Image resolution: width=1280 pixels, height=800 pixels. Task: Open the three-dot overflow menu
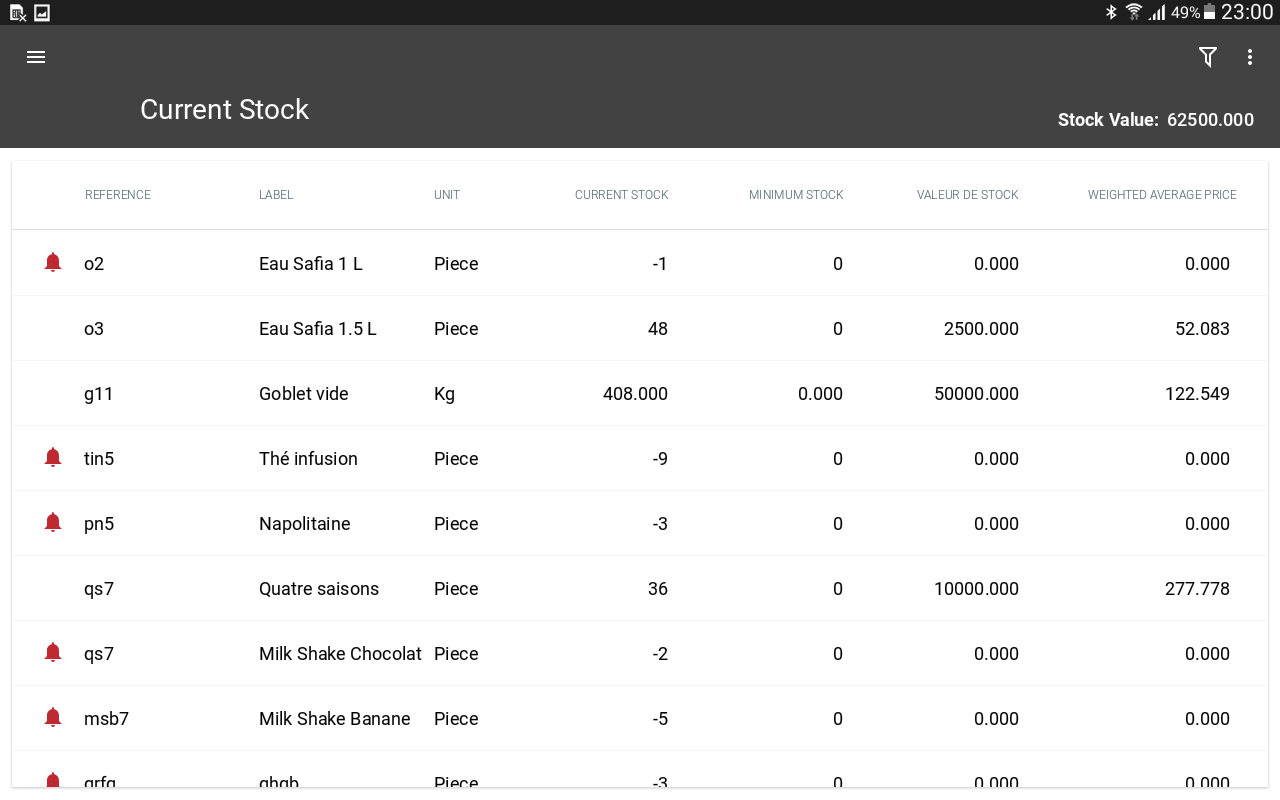pos(1250,57)
